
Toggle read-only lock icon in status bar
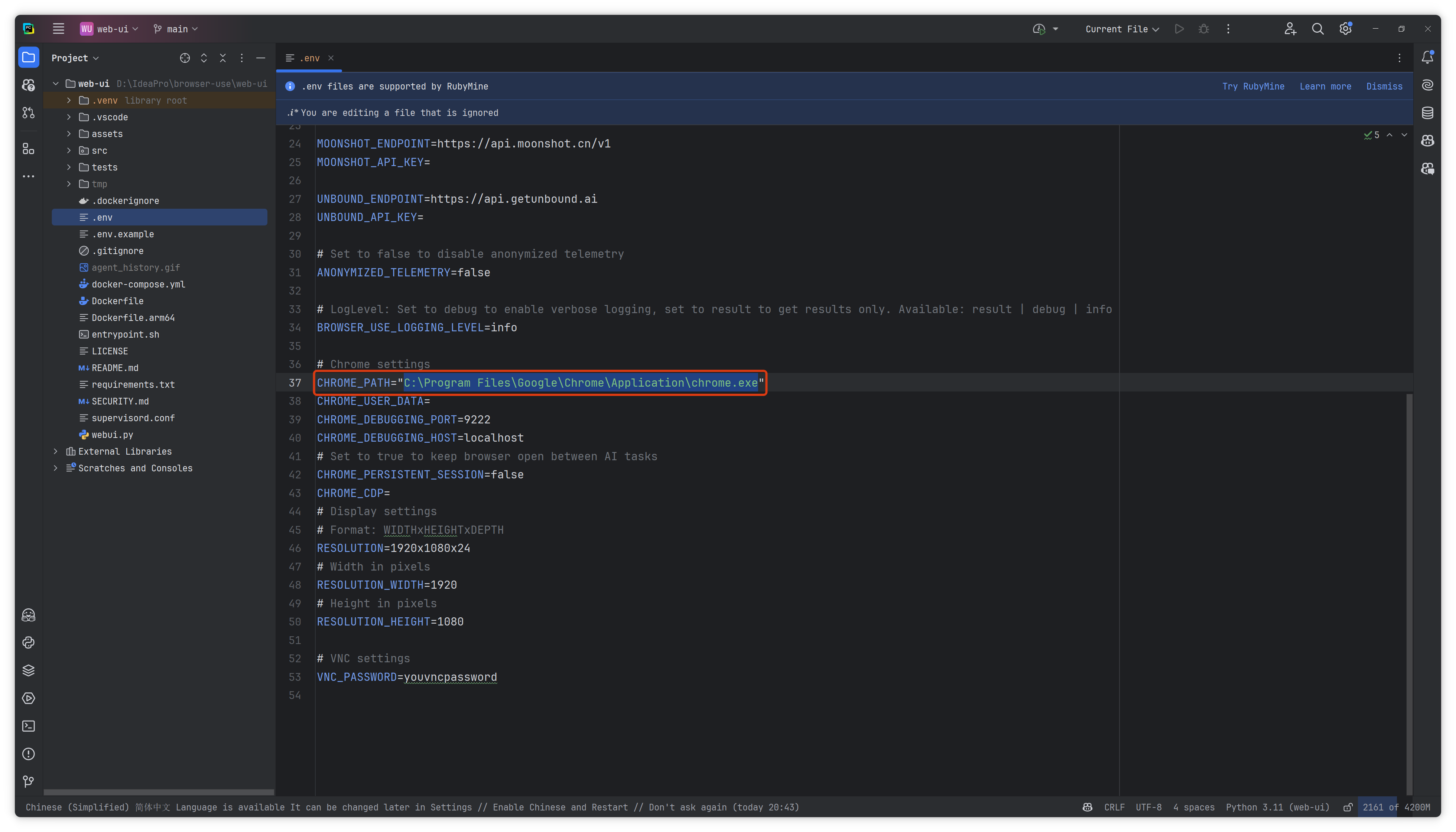[x=1348, y=807]
